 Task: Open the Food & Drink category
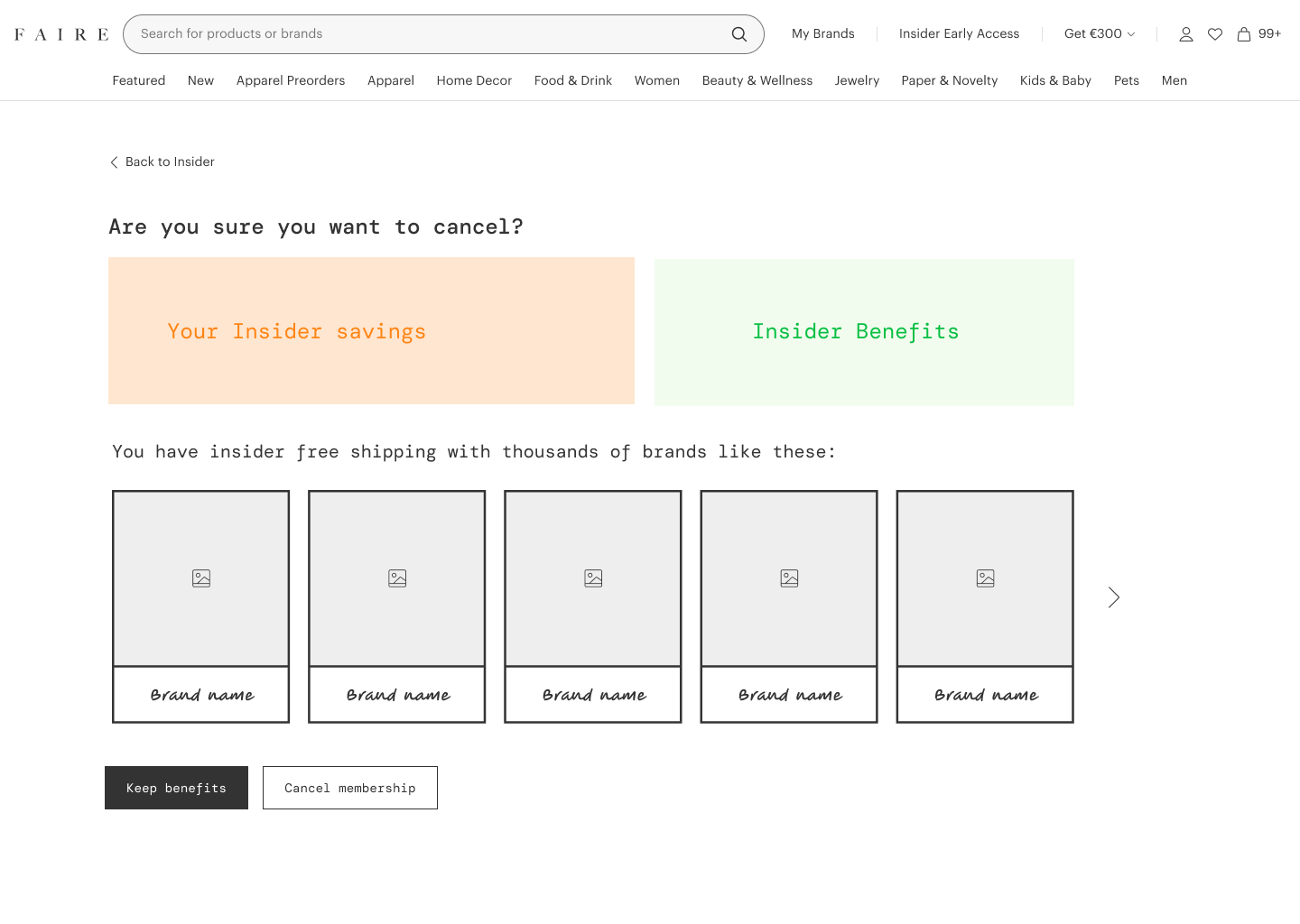(573, 80)
